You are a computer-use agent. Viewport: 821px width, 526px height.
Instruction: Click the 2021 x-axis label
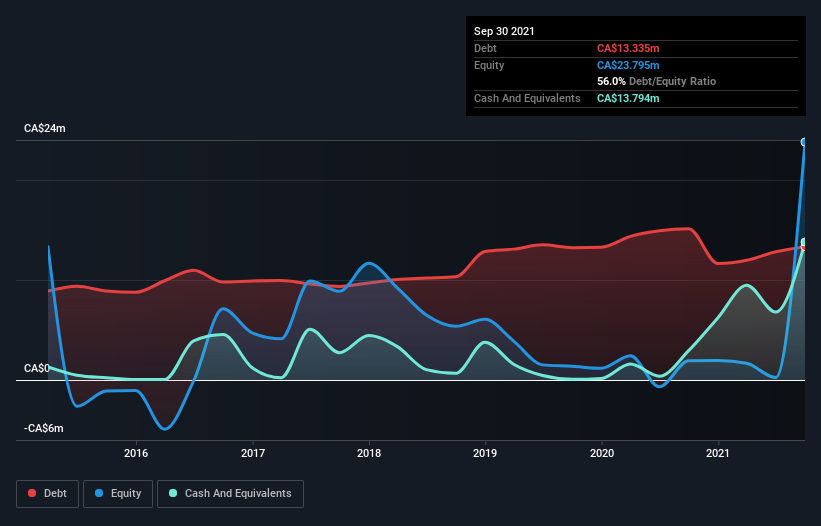(x=718, y=453)
